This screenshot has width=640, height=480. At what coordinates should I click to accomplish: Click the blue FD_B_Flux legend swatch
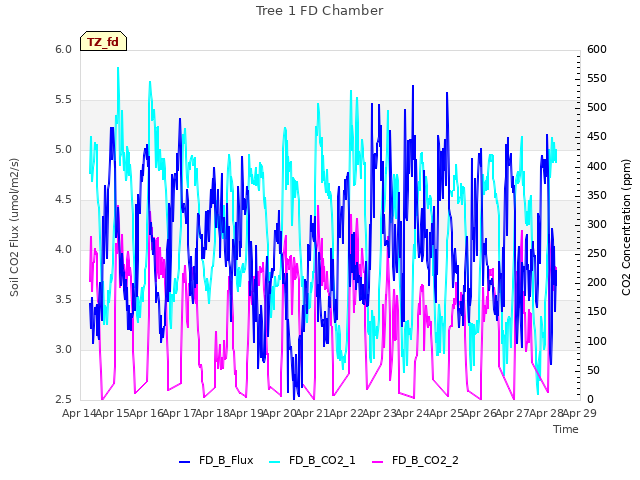pos(184,462)
